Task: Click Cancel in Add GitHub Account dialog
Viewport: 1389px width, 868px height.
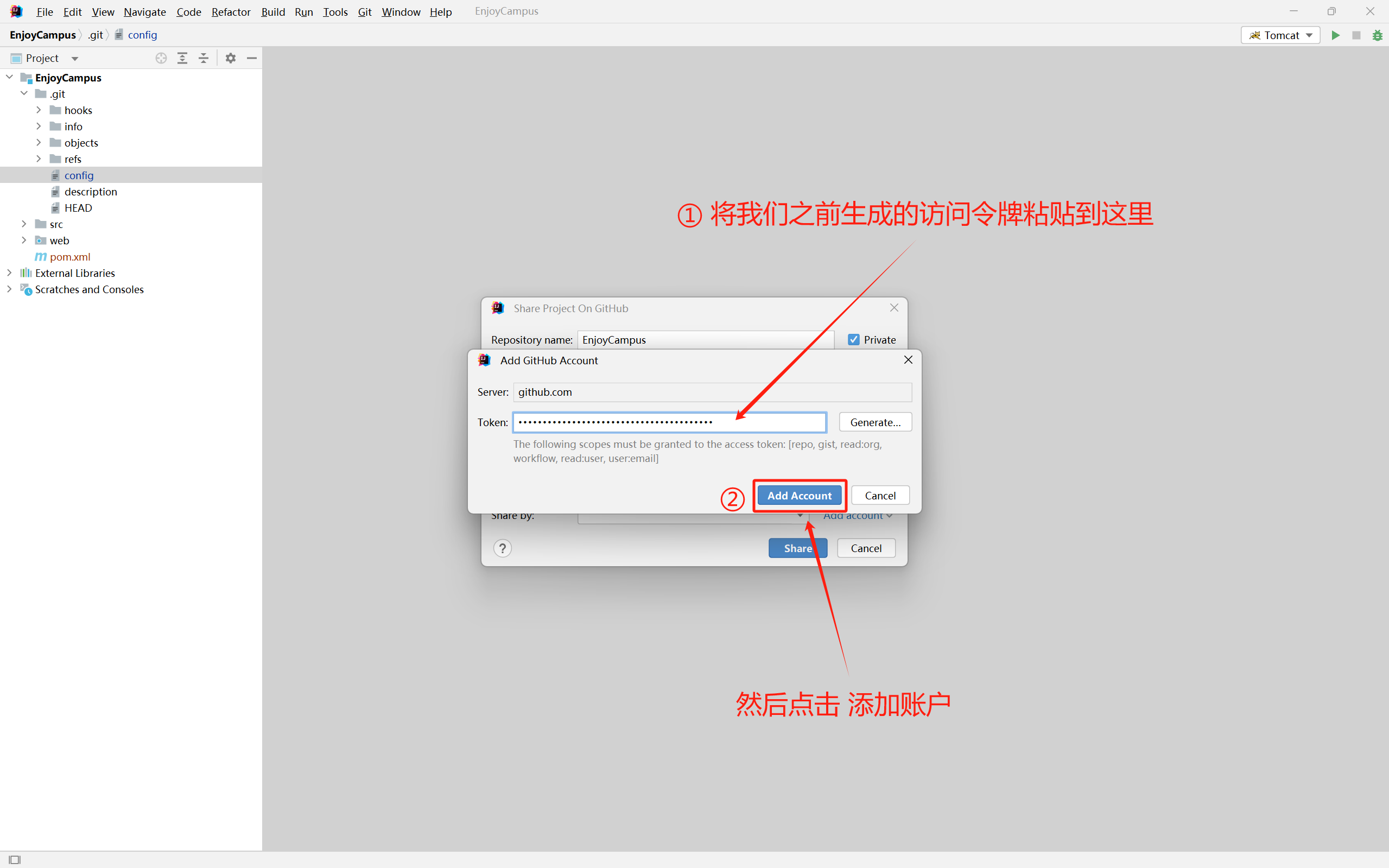Action: pyautogui.click(x=880, y=496)
